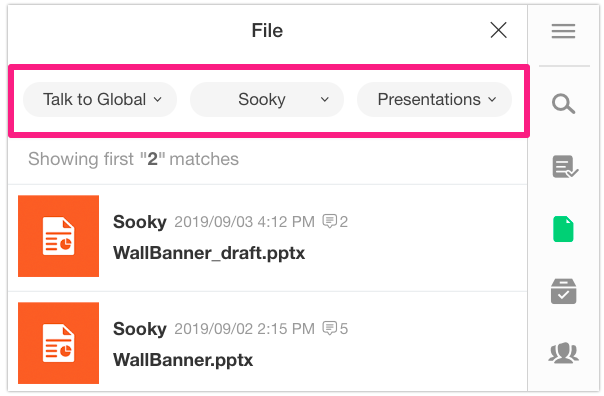604x396 pixels.
Task: Click comment bubble icon showing 5
Action: click(330, 329)
